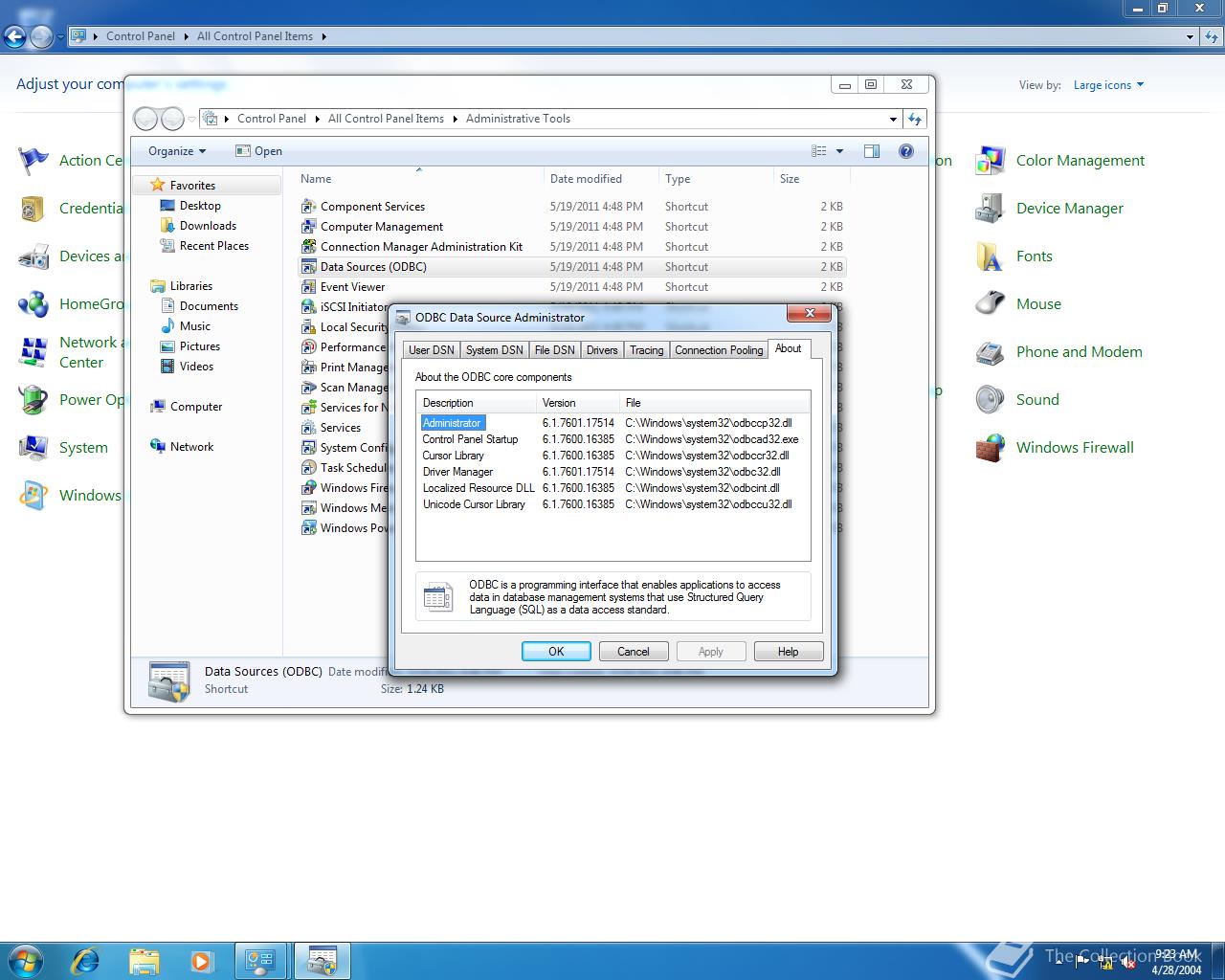Open Mouse settings in Control Panel
Screen dimensions: 1225x980
[1038, 304]
